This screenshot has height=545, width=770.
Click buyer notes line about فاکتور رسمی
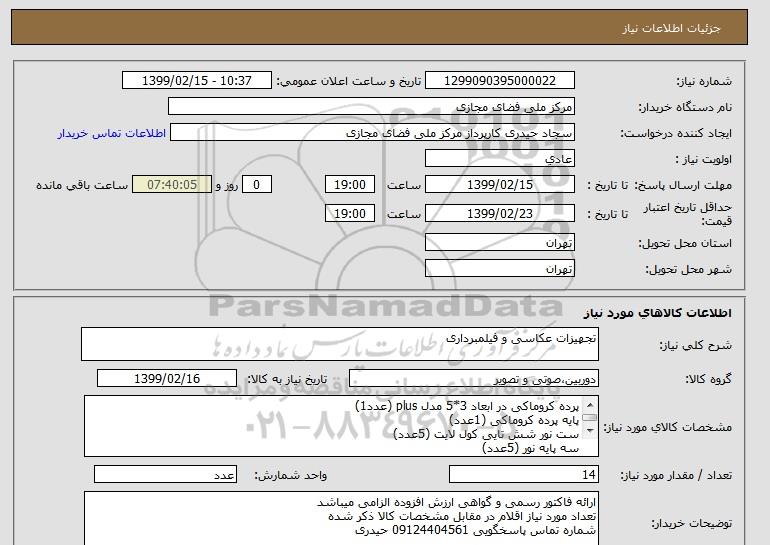pyautogui.click(x=457, y=502)
